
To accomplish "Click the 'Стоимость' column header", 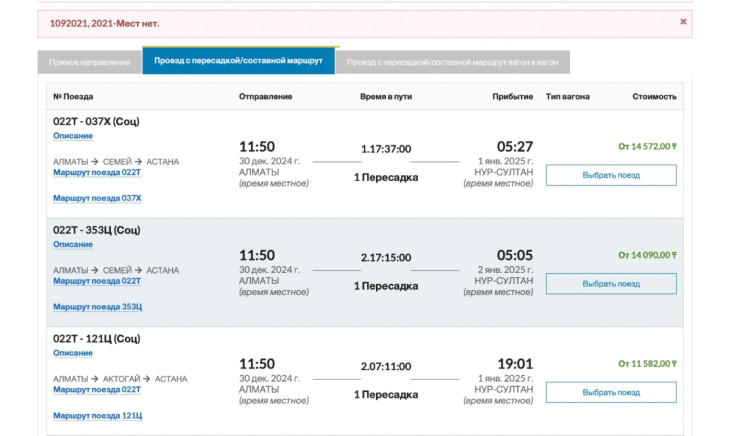I will click(654, 97).
